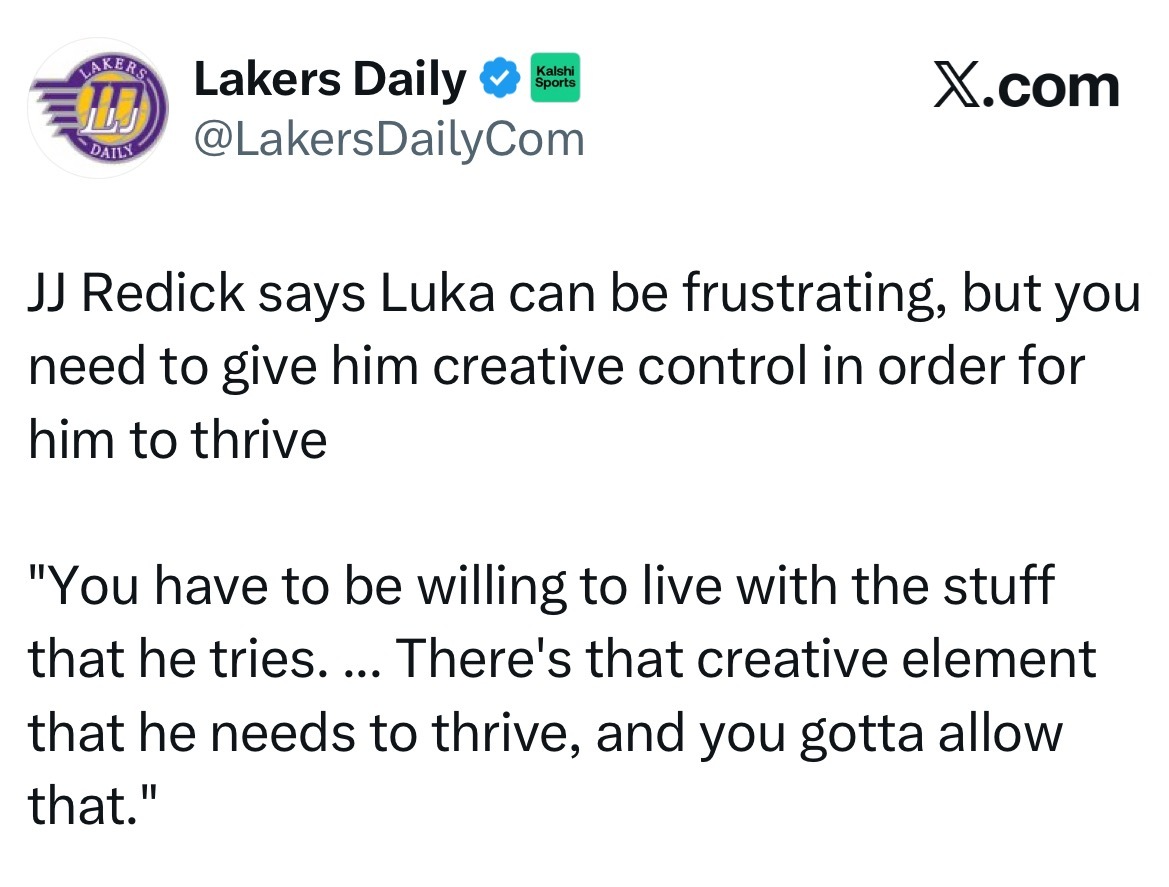Open the @LakersDailyCom handle

pos(389,139)
